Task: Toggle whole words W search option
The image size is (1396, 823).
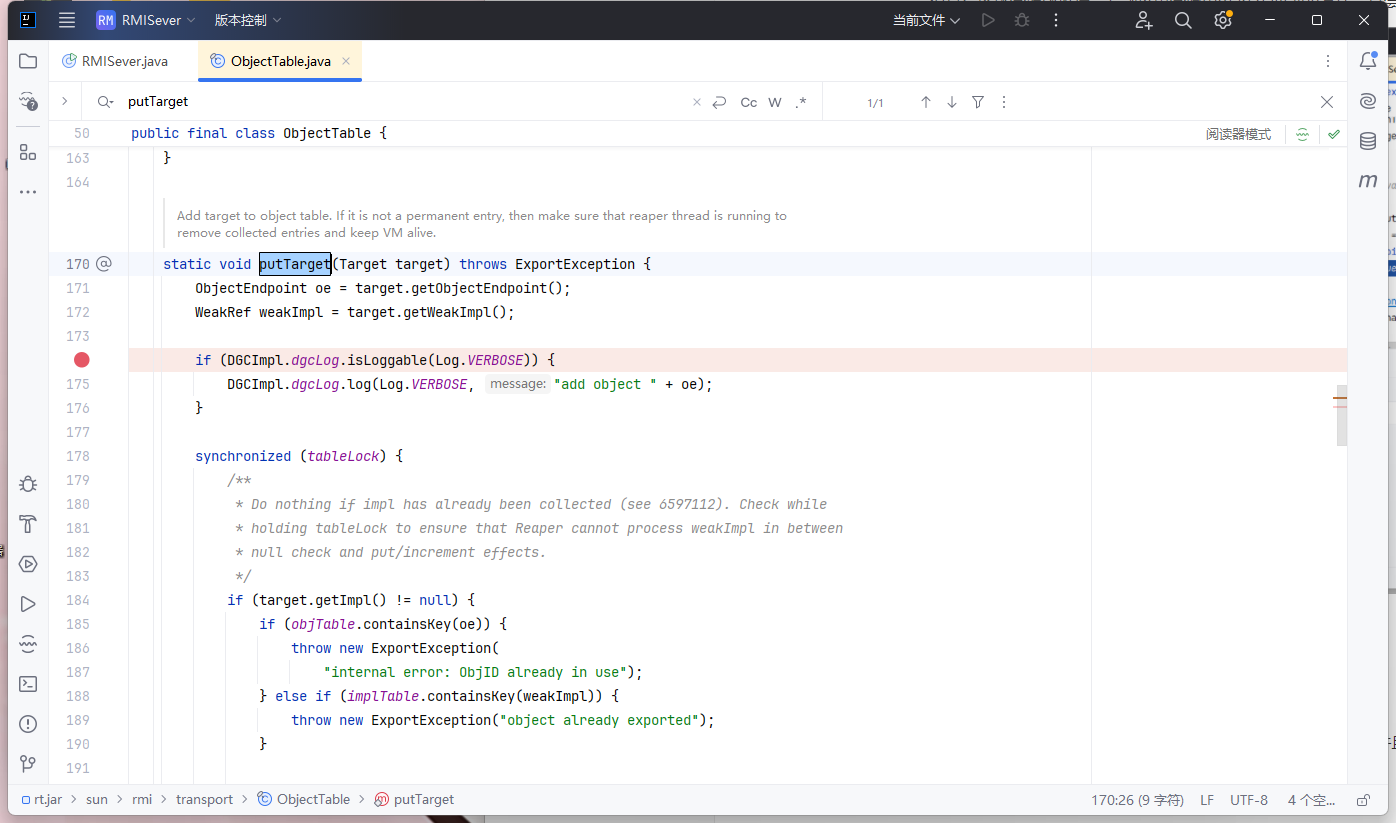Action: pyautogui.click(x=775, y=102)
